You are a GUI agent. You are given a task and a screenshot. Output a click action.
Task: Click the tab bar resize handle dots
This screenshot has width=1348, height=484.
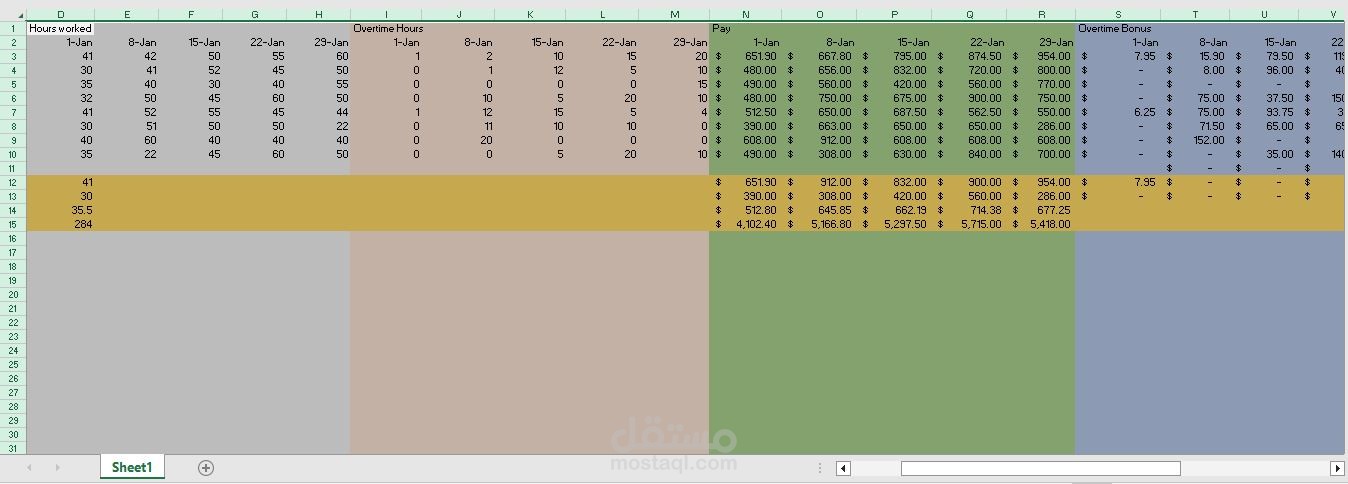820,468
